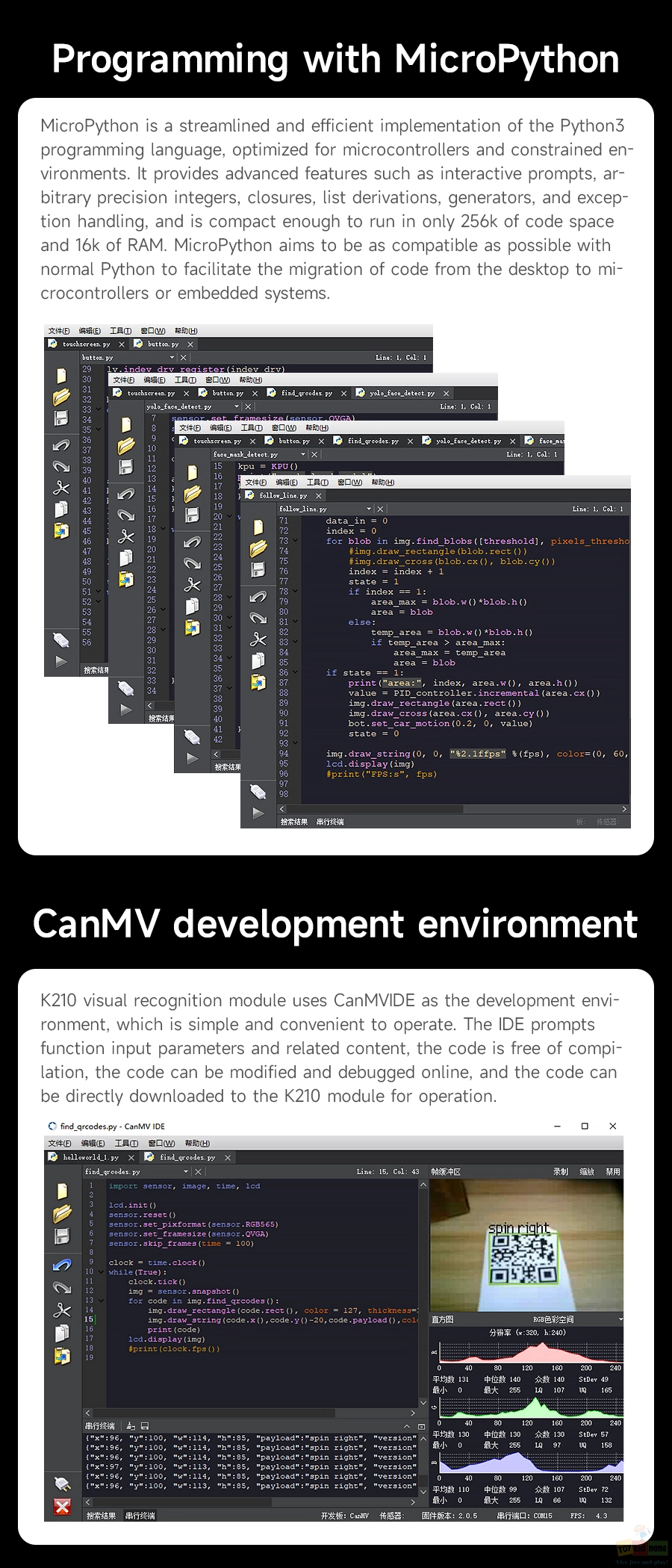This screenshot has height=1568, width=672.
Task: Open a file in find_qrcodes.py CanMV IDE window
Action: [63, 1214]
